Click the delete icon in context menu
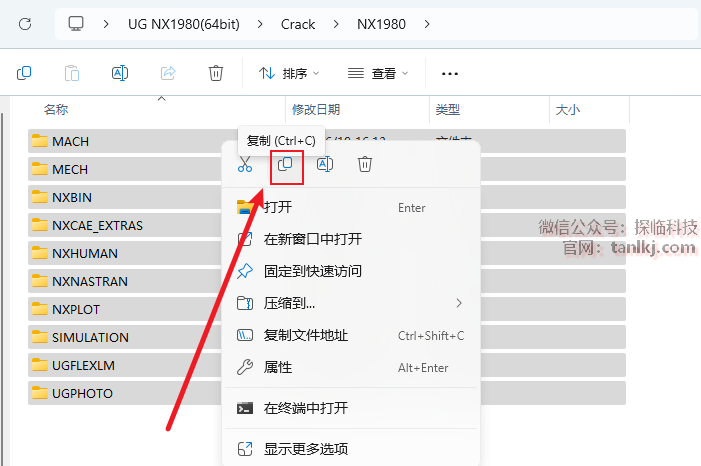This screenshot has width=701, height=466. click(x=365, y=164)
